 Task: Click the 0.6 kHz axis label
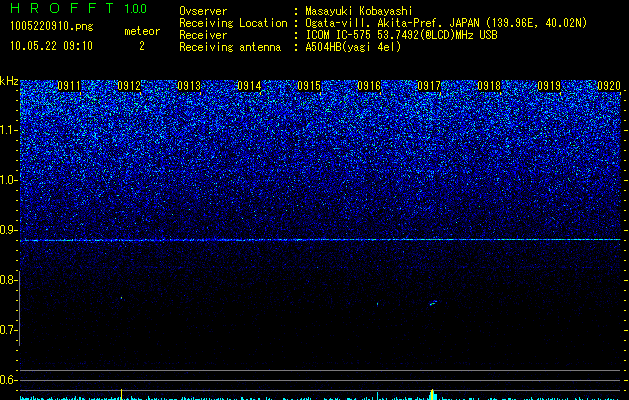click(x=8, y=380)
